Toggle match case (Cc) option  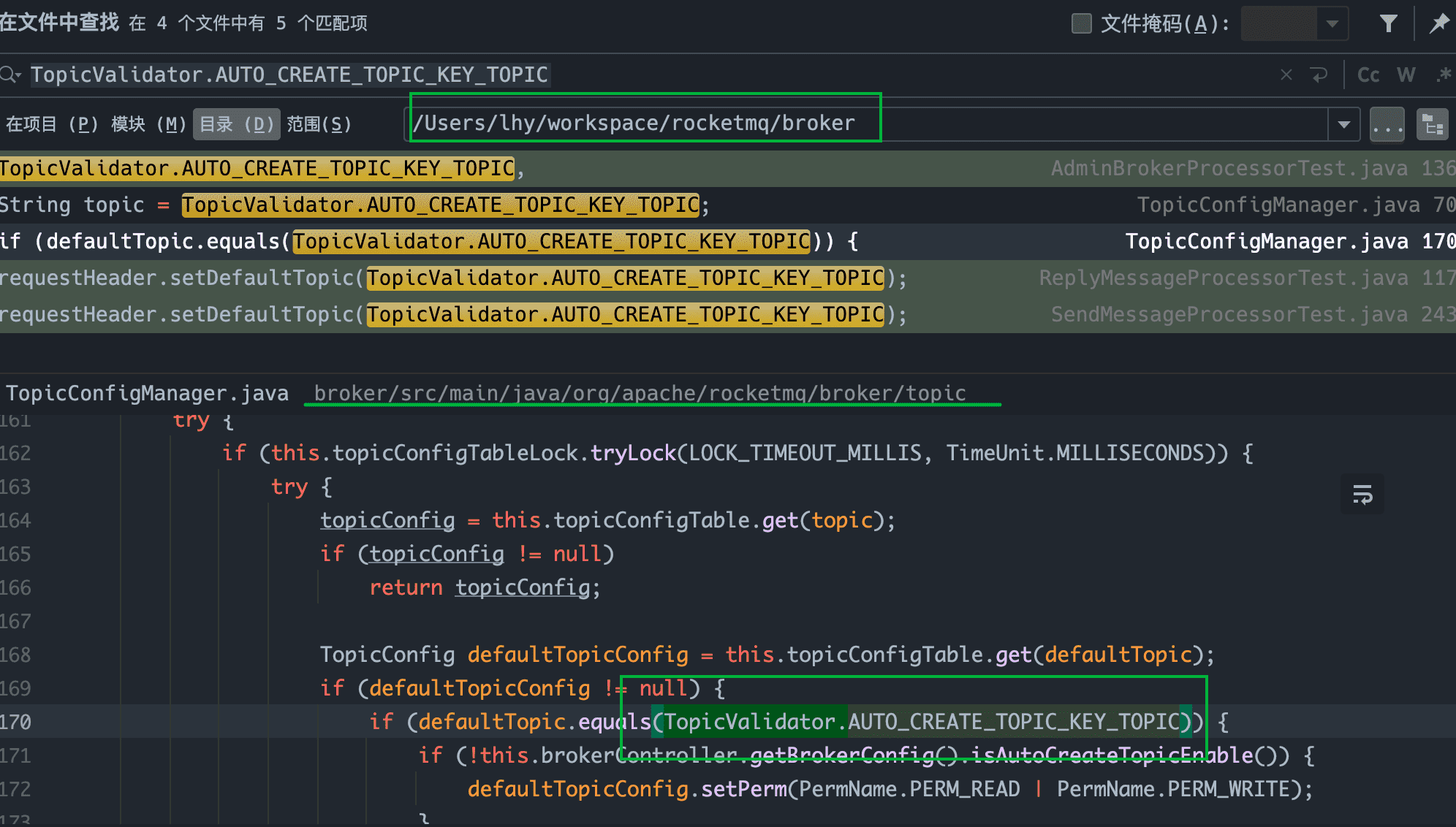[1368, 75]
